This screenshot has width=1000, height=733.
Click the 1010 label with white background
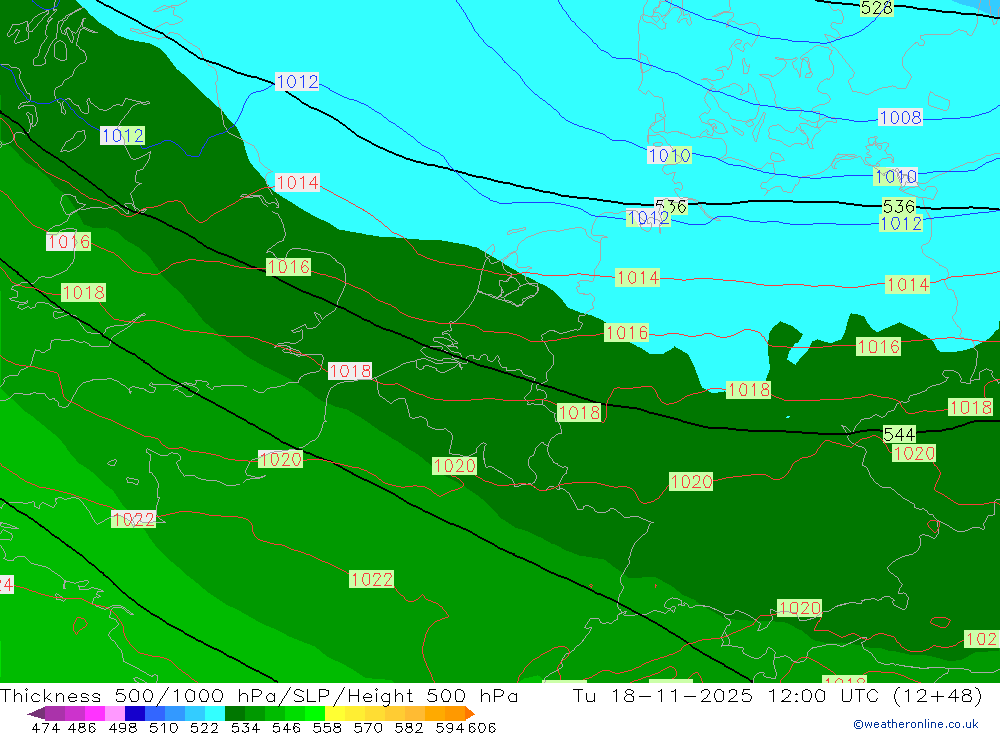(x=669, y=156)
